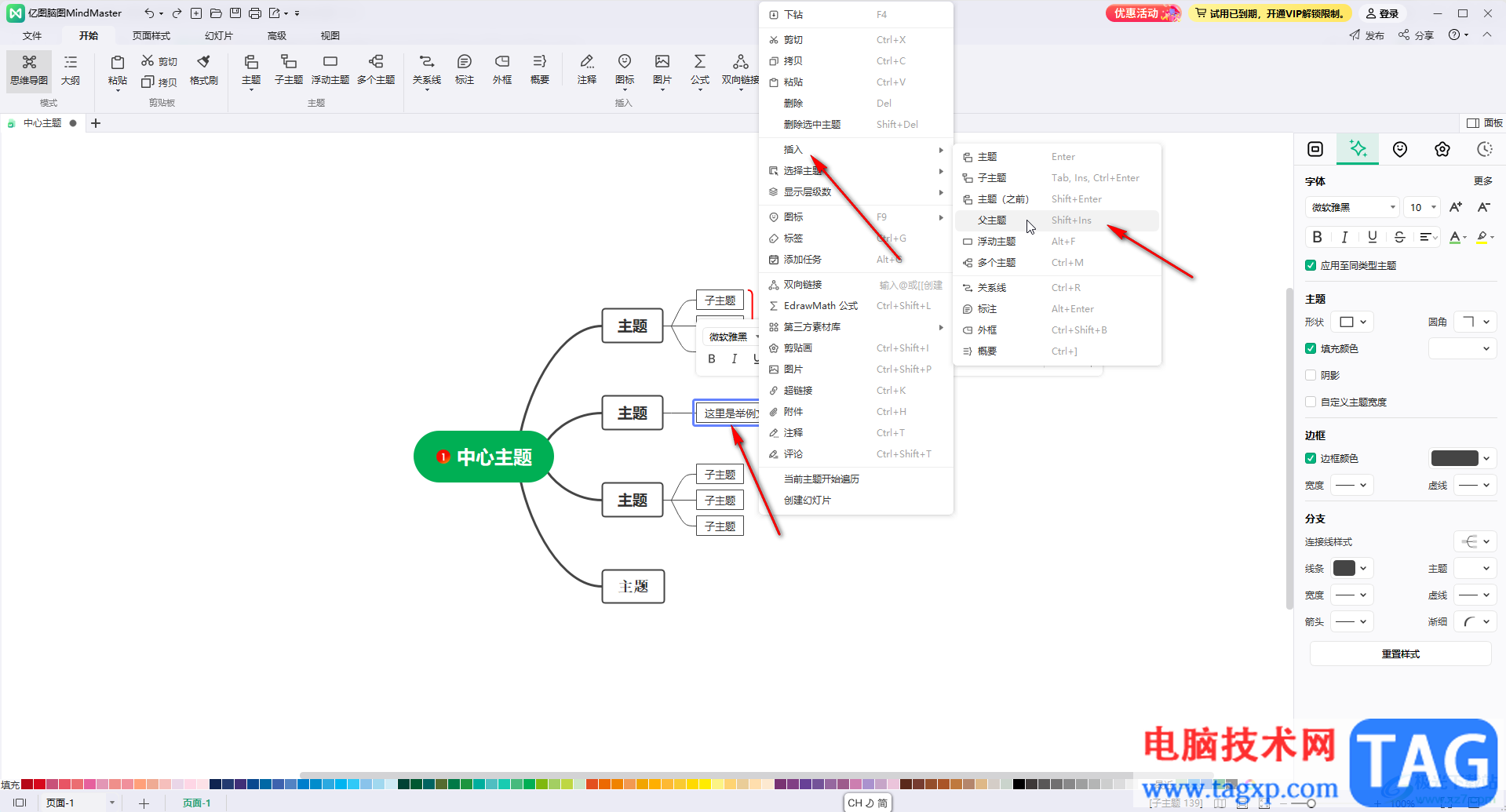Open the connection line style (连接线样式) dropdown
Screen dimensions: 1506x812
1475,541
